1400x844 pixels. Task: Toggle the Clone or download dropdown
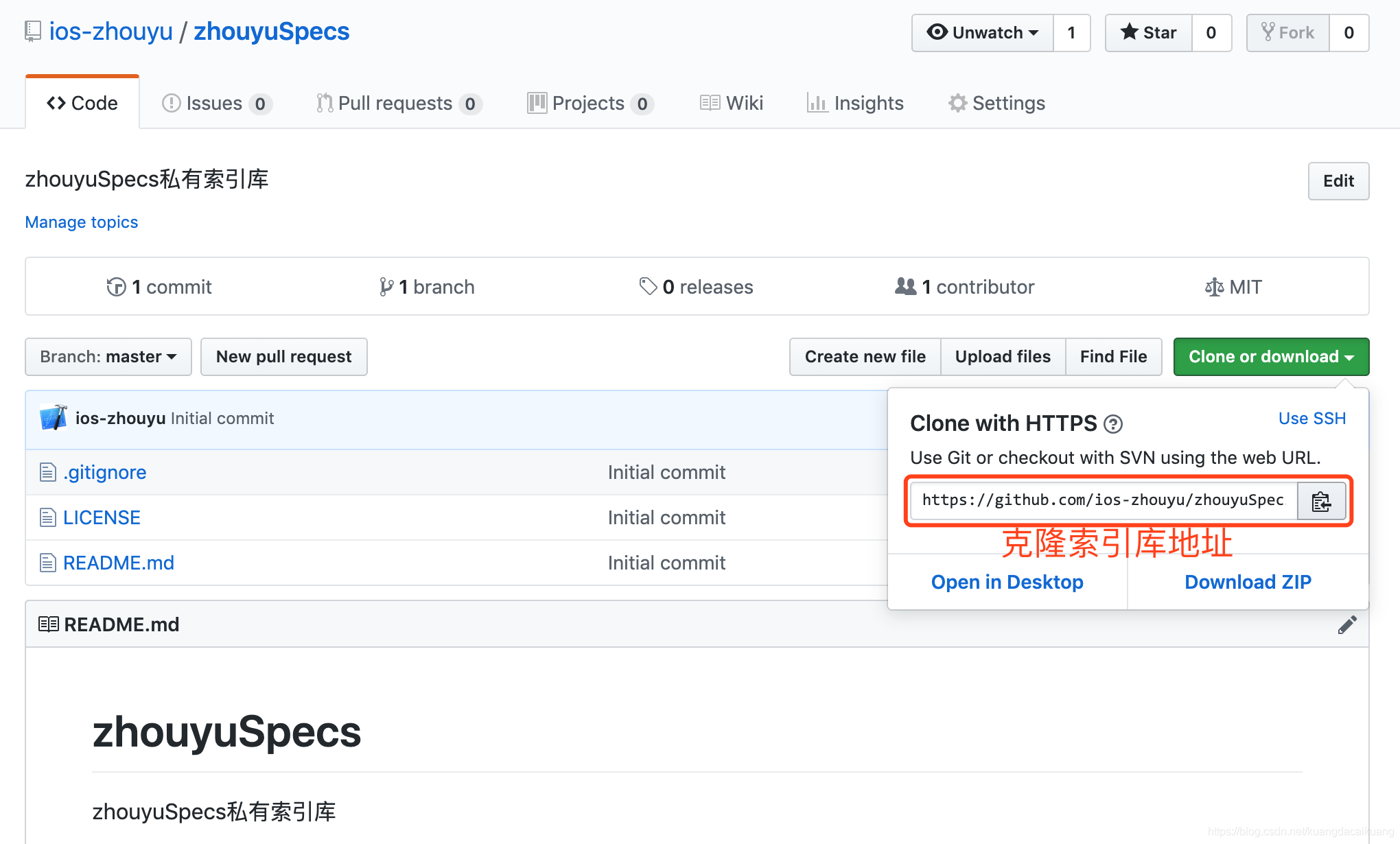click(1271, 357)
